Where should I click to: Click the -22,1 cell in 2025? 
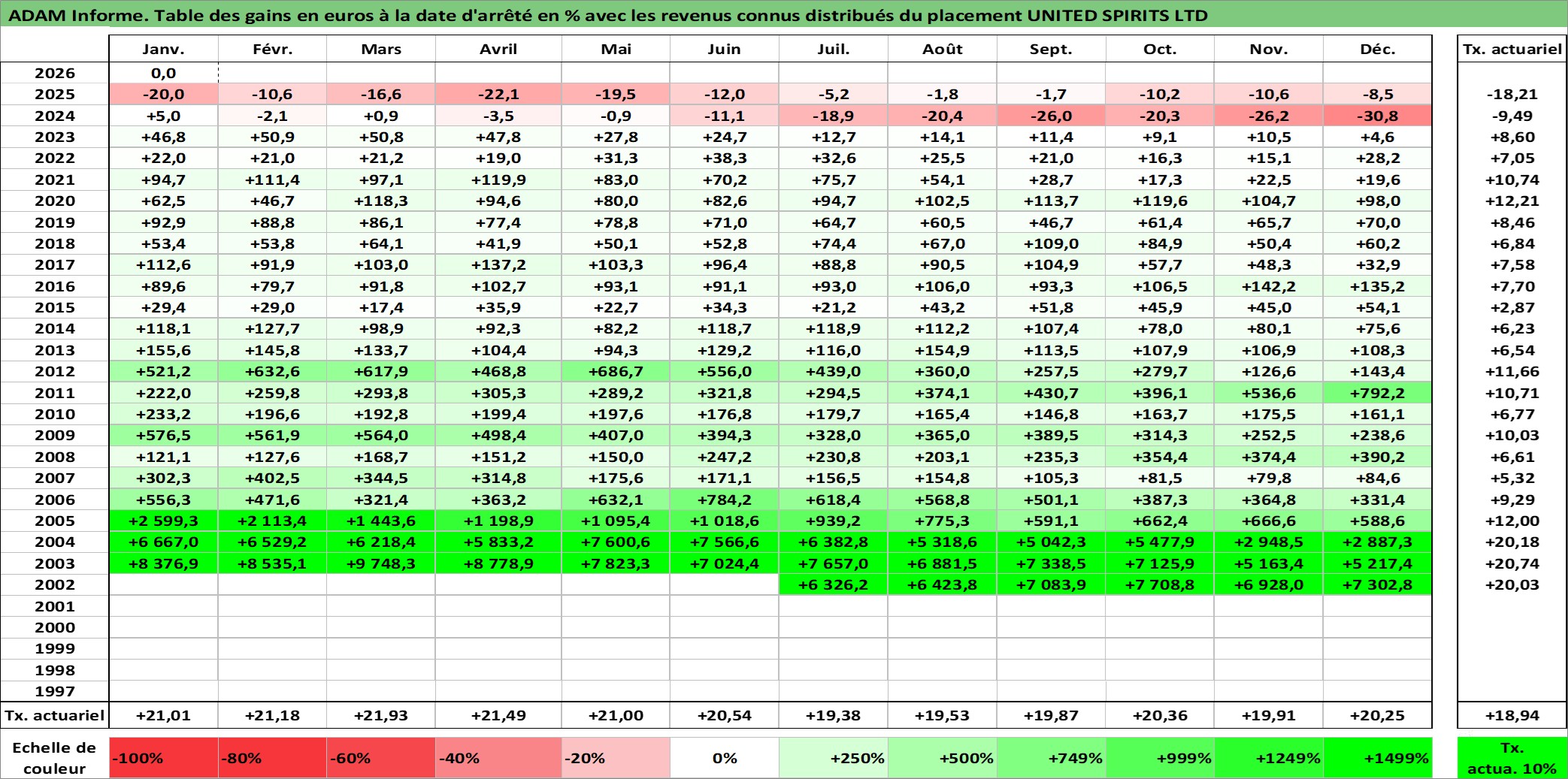[x=498, y=94]
